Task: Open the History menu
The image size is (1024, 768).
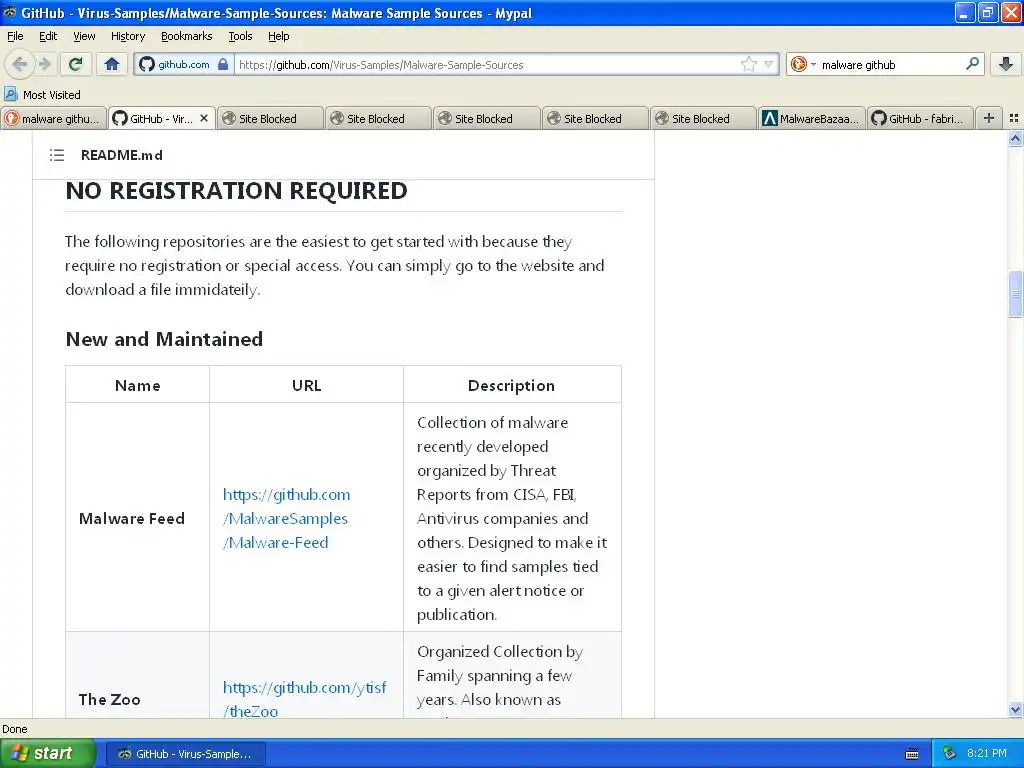Action: 127,36
